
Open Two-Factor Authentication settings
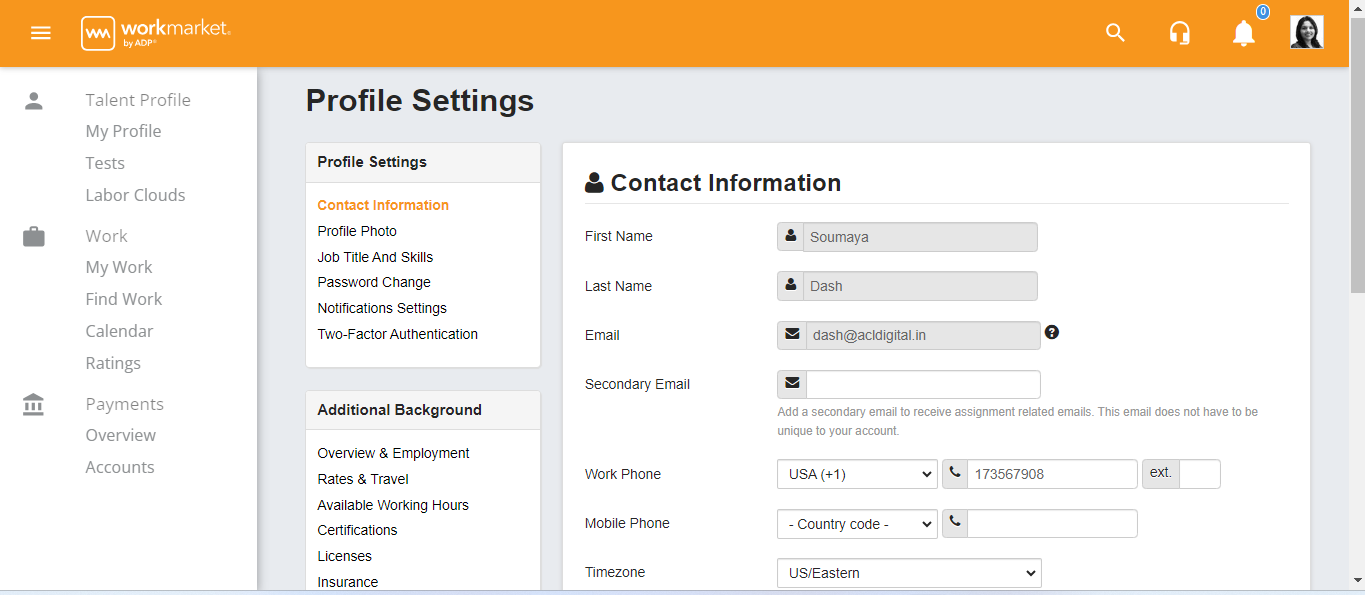397,334
